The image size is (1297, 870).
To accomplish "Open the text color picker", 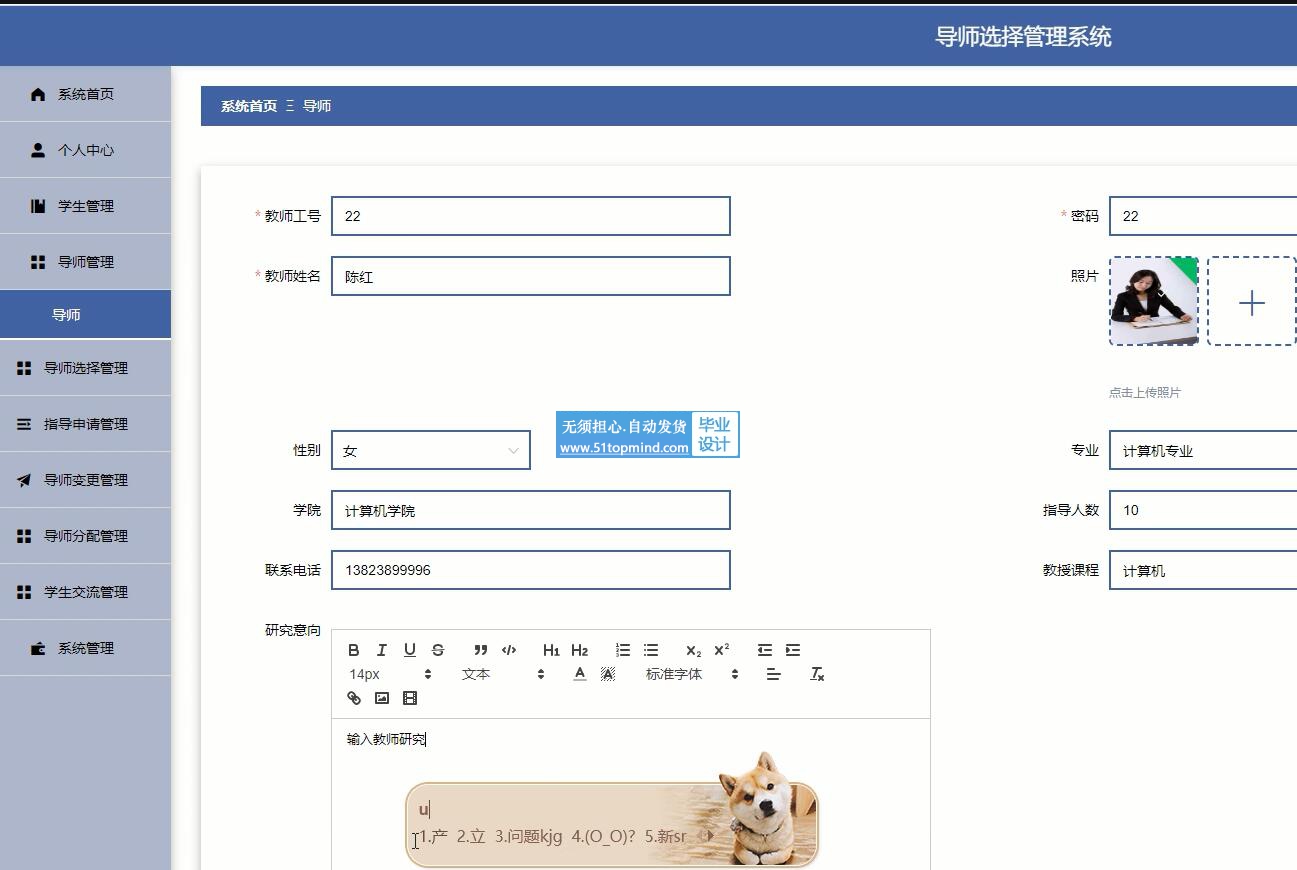I will tap(579, 674).
